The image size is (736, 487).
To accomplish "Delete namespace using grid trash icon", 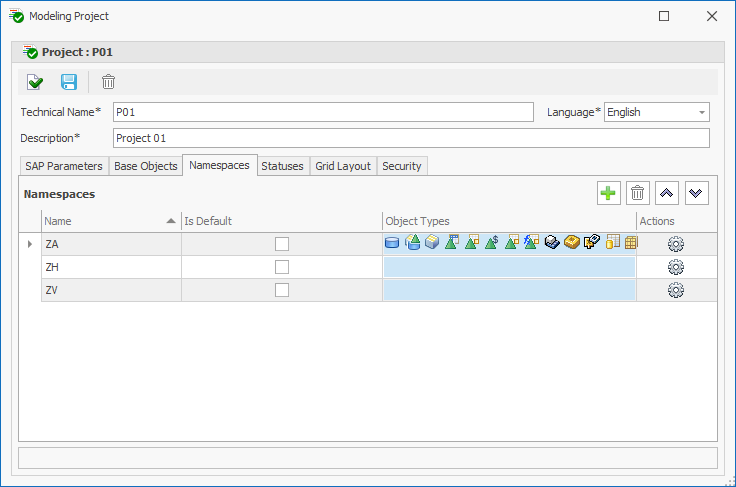I will pos(637,194).
